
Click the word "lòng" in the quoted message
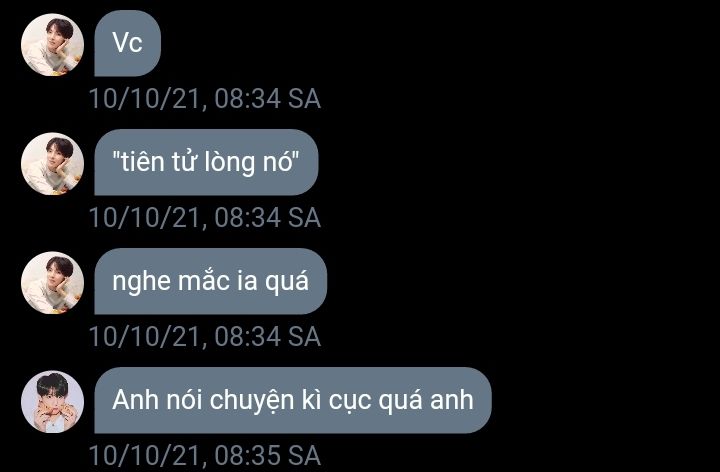tap(230, 163)
